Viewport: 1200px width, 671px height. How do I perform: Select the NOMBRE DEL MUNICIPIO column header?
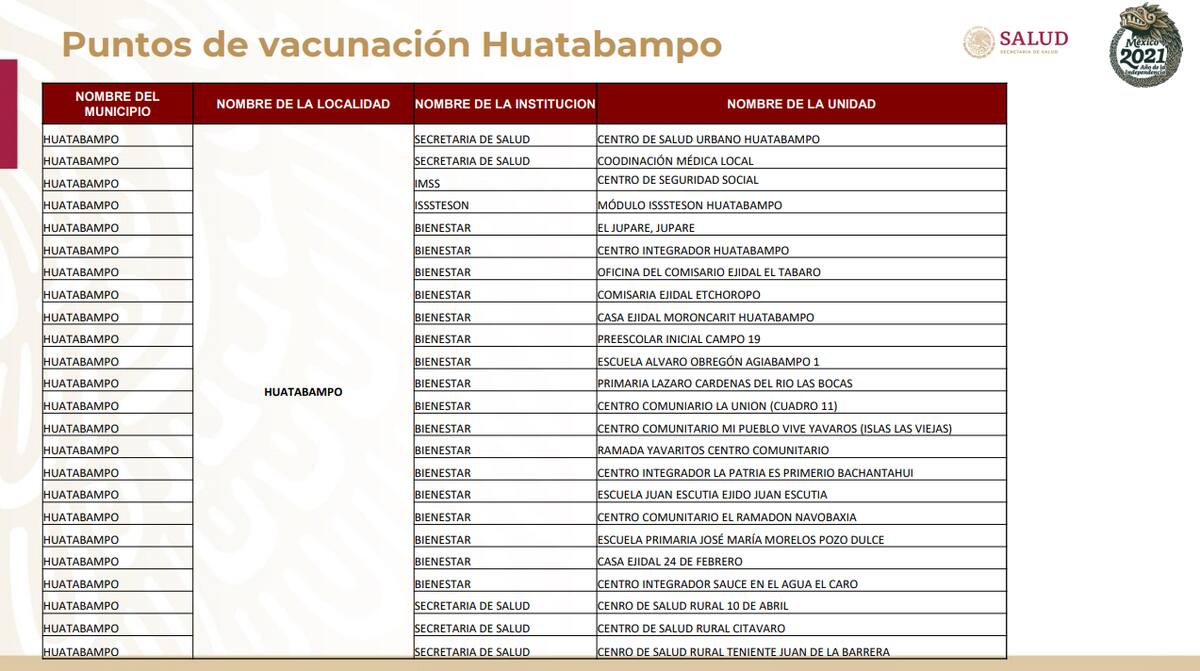coord(118,104)
